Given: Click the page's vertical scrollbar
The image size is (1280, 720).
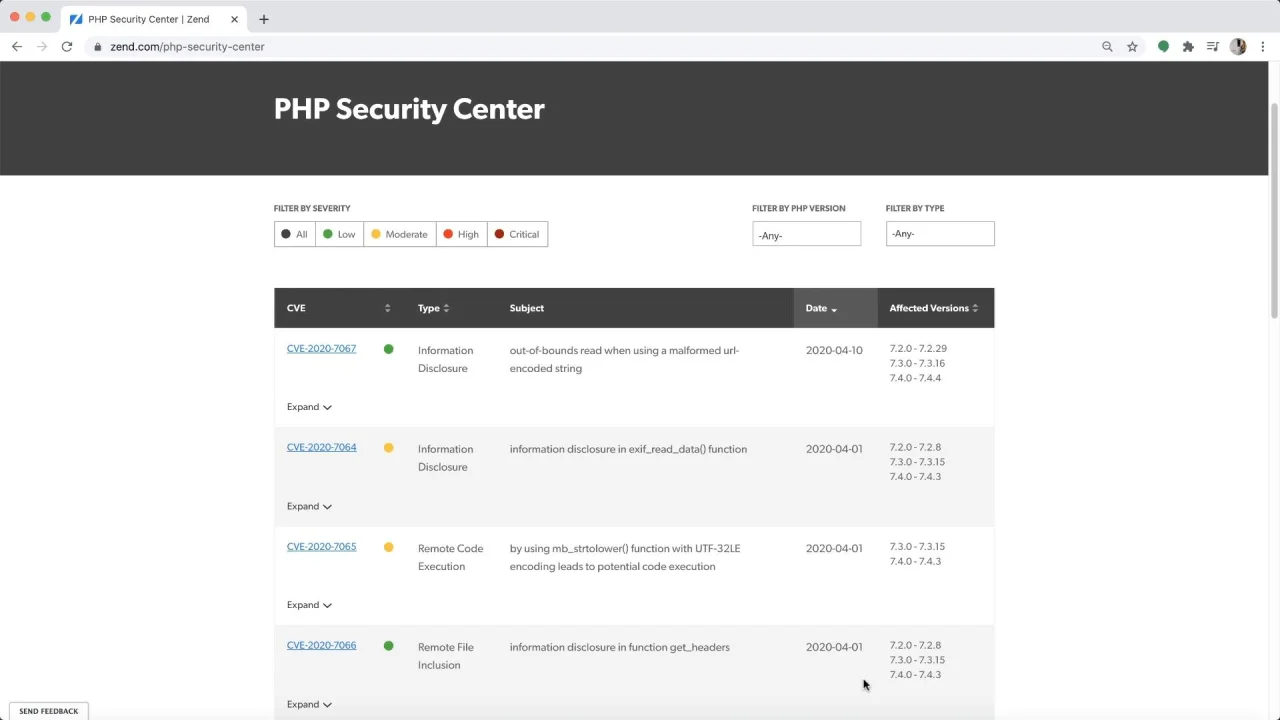Looking at the screenshot, I should pos(1274,210).
